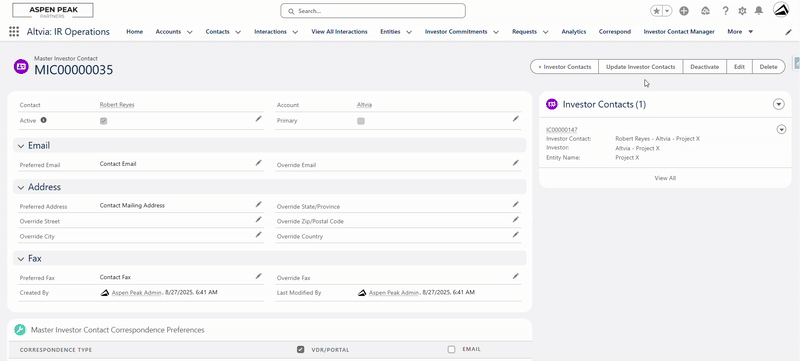Toggle the Primary checkbox

click(x=361, y=121)
